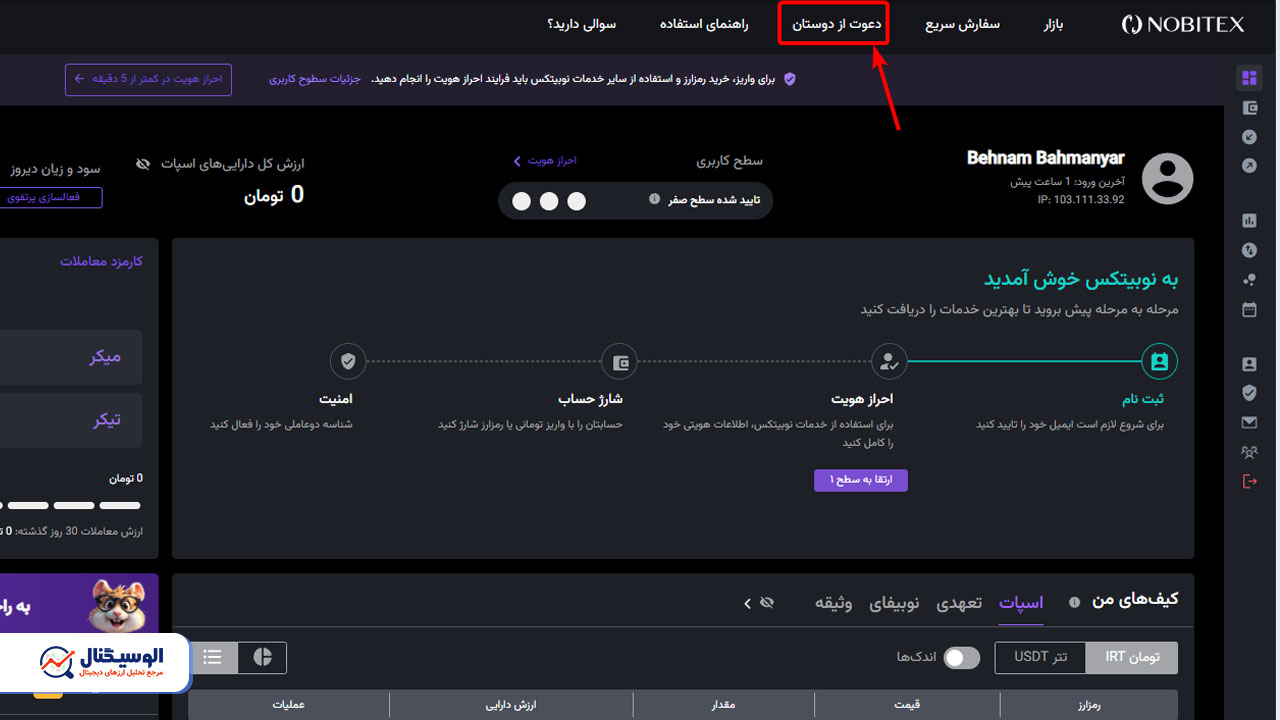Image resolution: width=1280 pixels, height=720 pixels.
Task: Select تتر USDT currency option
Action: (1040, 657)
